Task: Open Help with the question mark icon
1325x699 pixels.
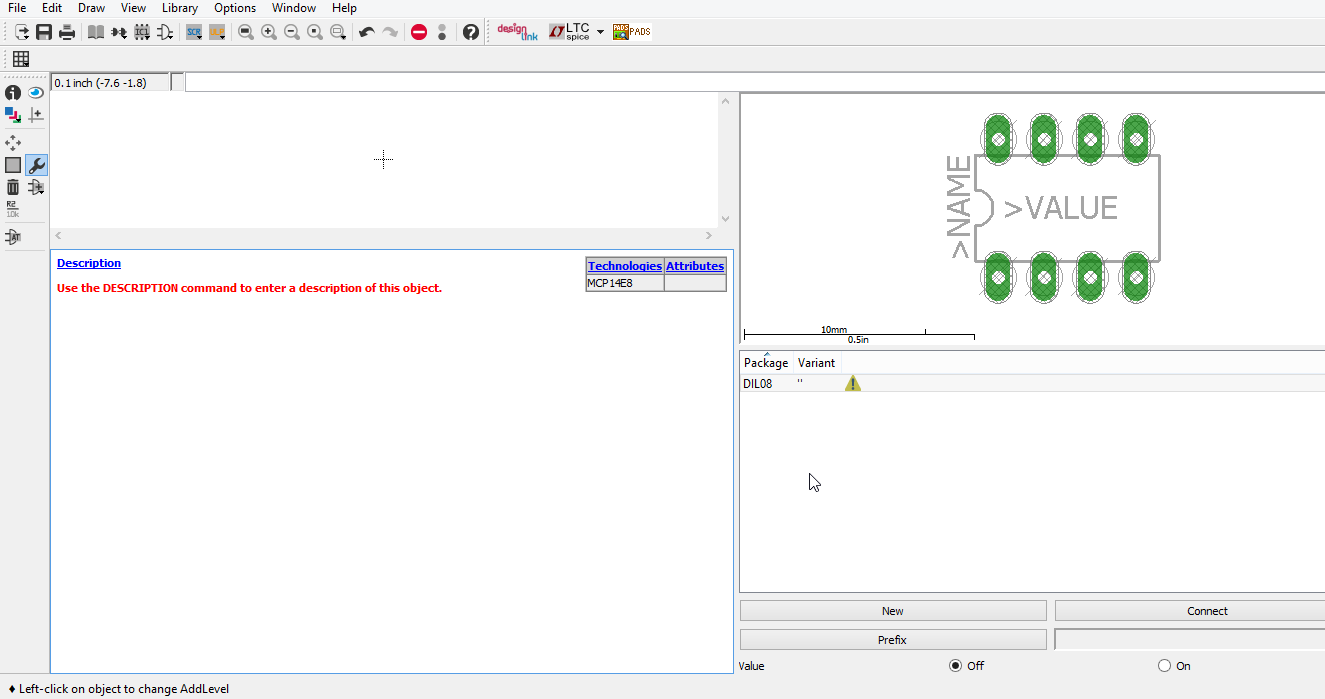Action: tap(471, 32)
